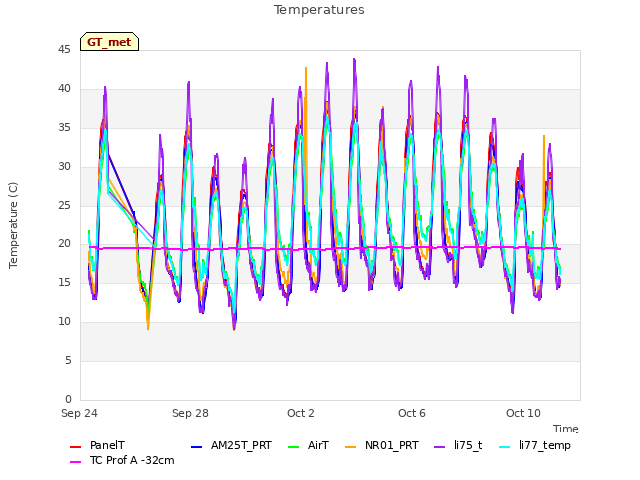Image resolution: width=640 pixels, height=480 pixels.
Task: Click the purple li75_t color swatch
Action: (440, 447)
